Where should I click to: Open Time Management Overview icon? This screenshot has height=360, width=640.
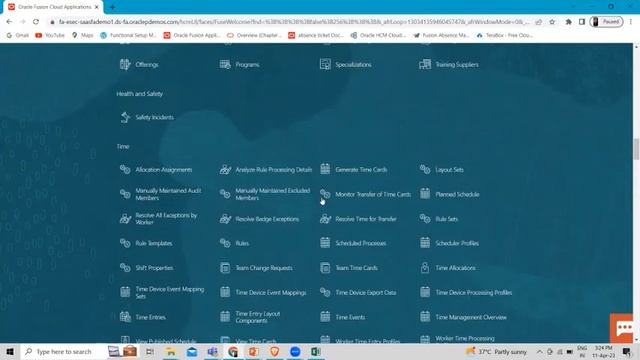tap(425, 317)
